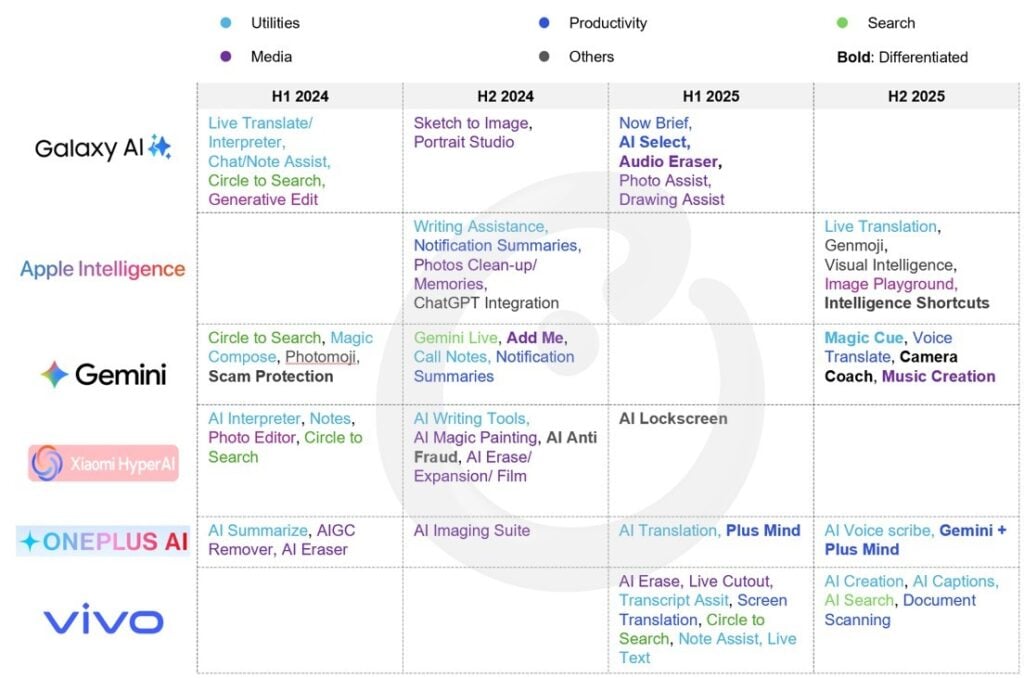The height and width of the screenshot is (678, 1024).
Task: Click the ChatGPT Integration entry
Action: coord(486,303)
